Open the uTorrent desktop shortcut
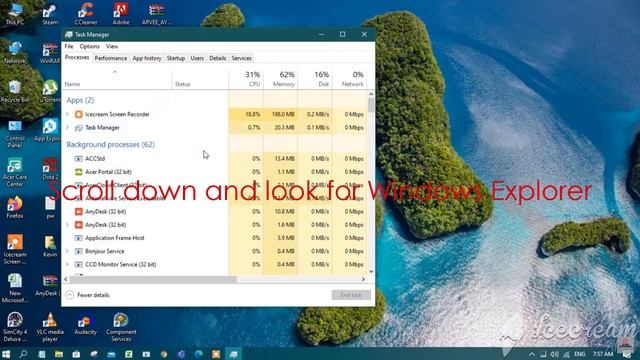 coord(50,91)
